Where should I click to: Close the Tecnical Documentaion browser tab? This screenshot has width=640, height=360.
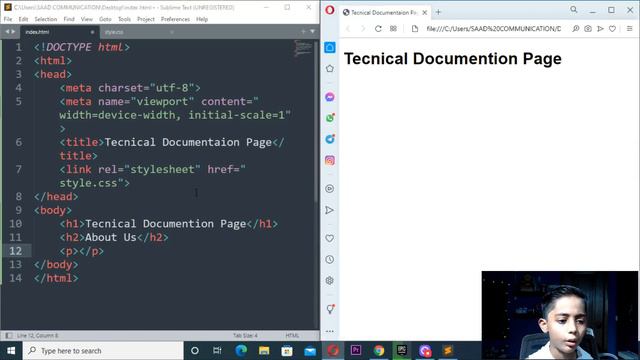click(424, 13)
